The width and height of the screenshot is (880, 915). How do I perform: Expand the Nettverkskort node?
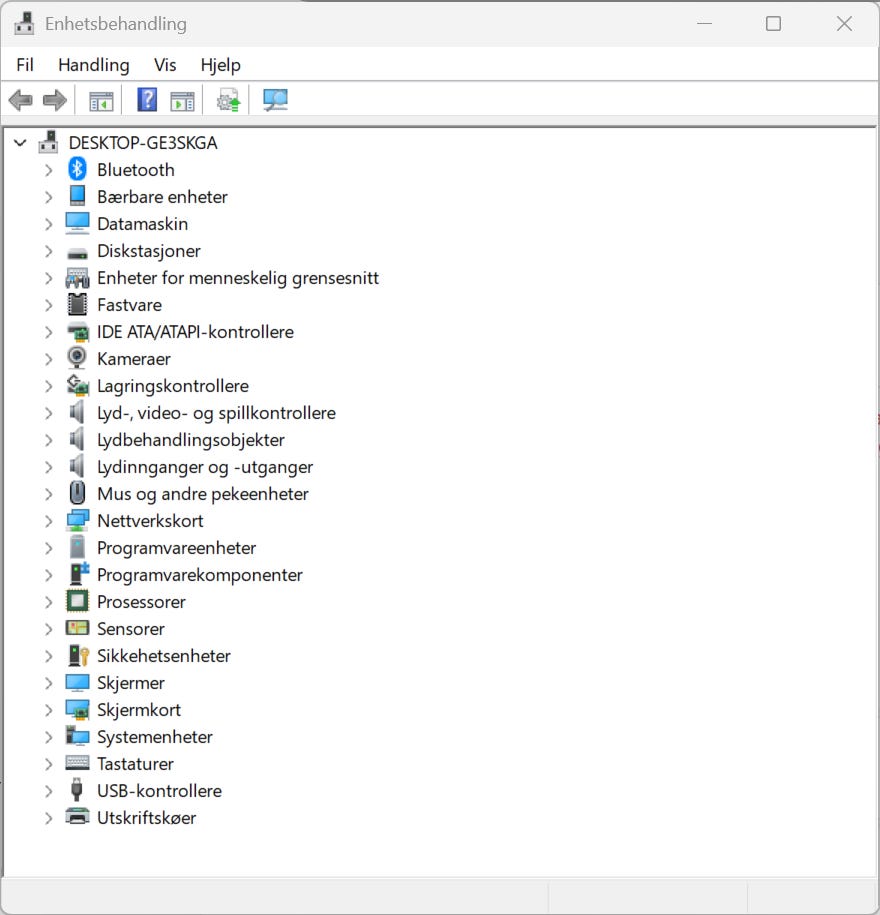tap(48, 521)
